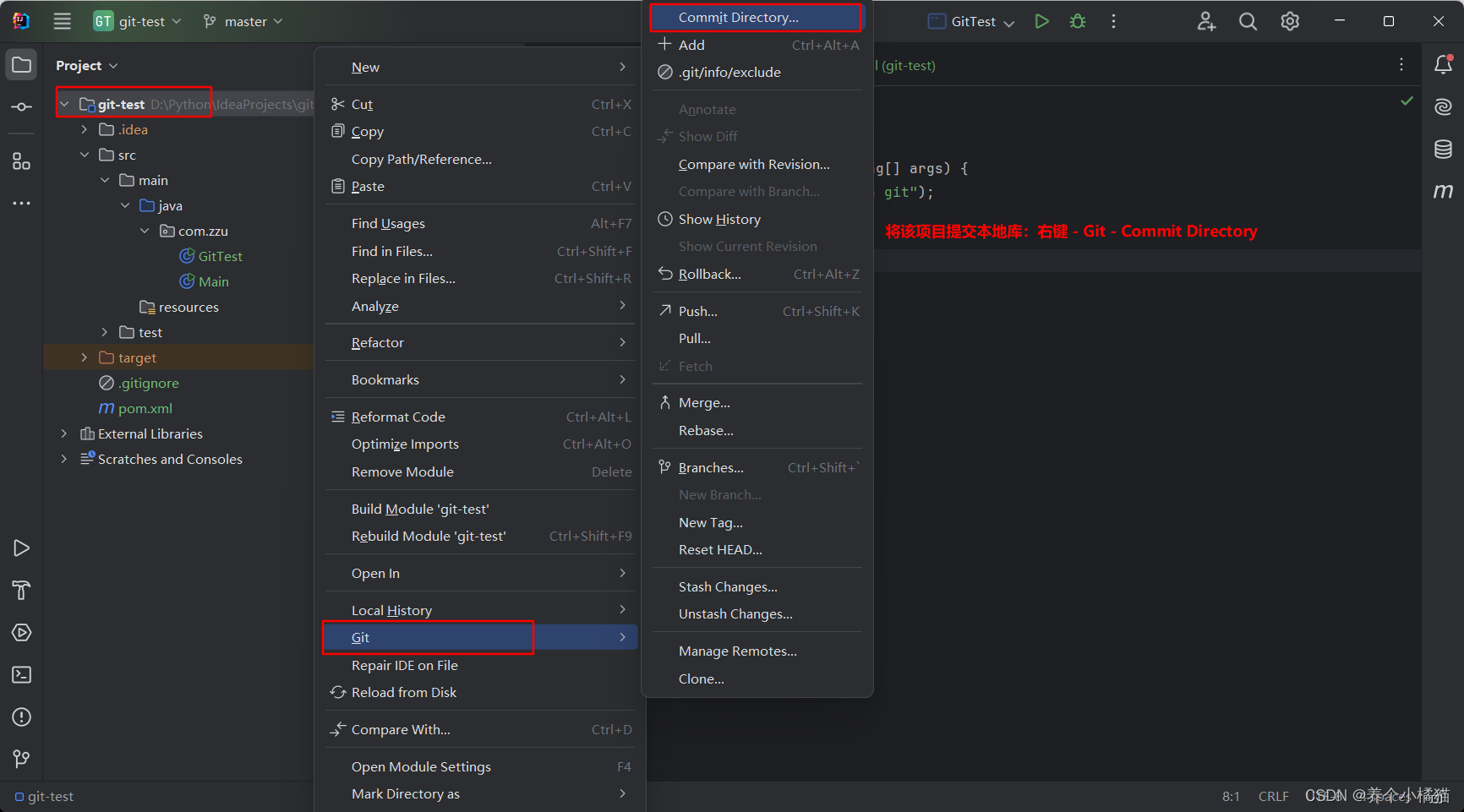Select Main class in project tree
This screenshot has width=1464, height=812.
[205, 281]
